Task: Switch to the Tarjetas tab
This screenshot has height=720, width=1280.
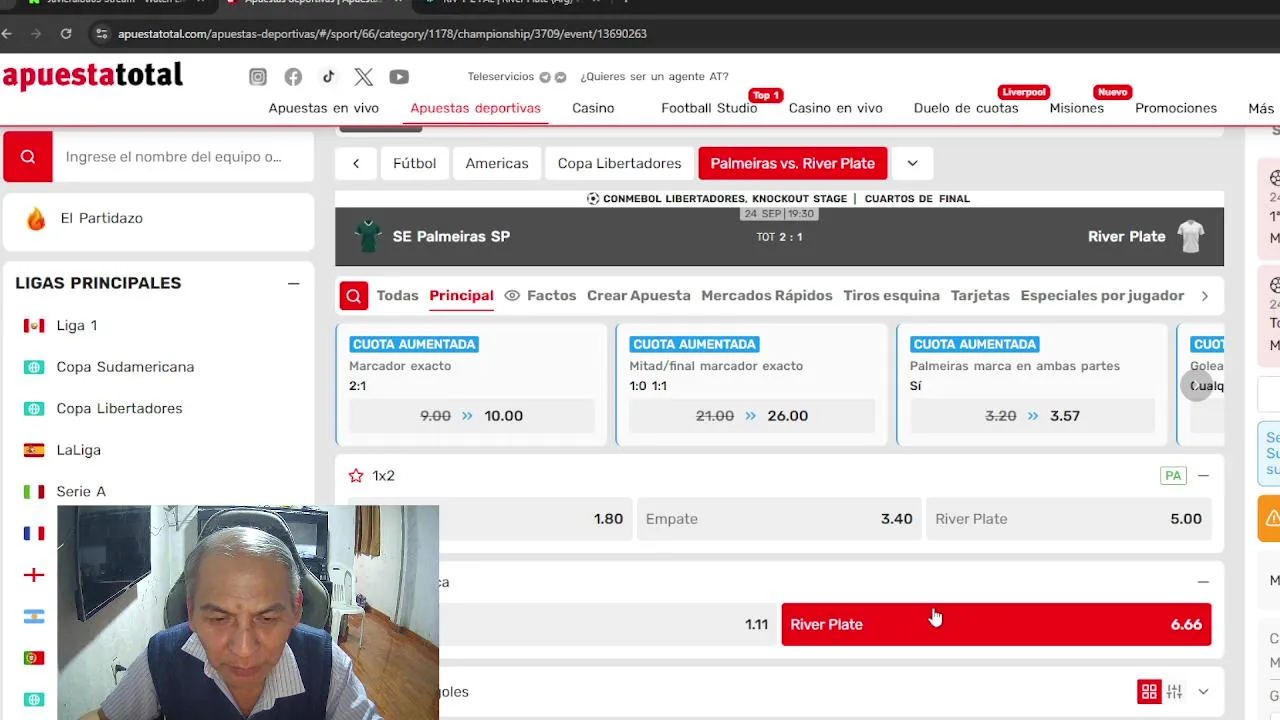Action: pos(980,296)
